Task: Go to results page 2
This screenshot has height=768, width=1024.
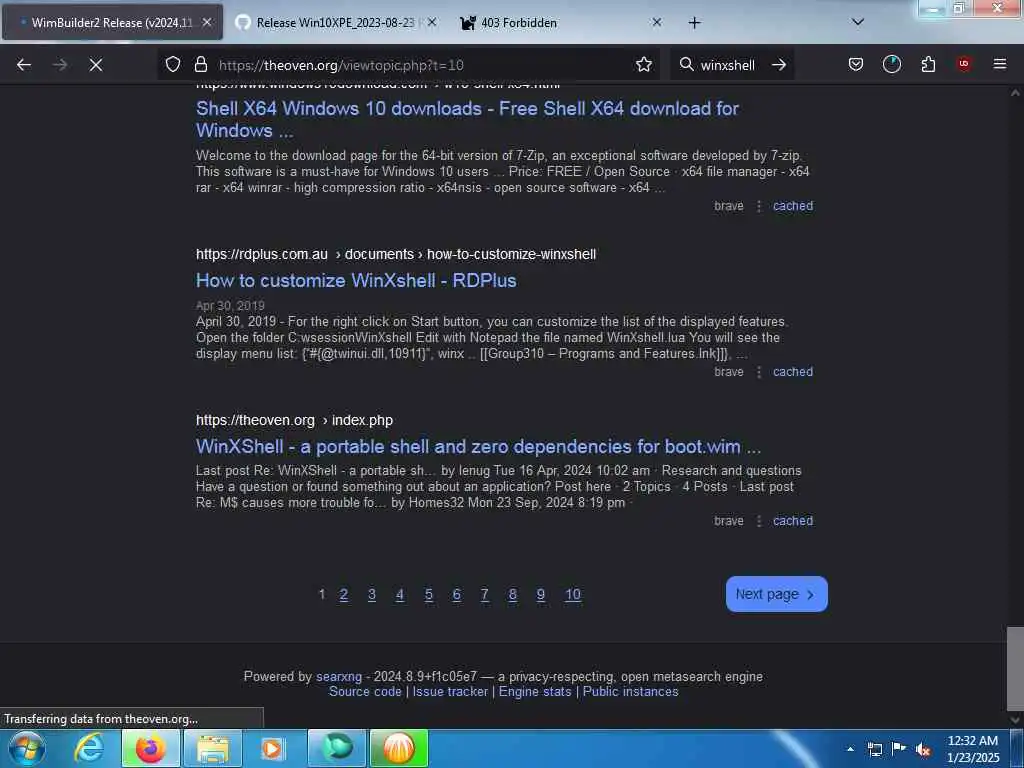Action: [344, 594]
